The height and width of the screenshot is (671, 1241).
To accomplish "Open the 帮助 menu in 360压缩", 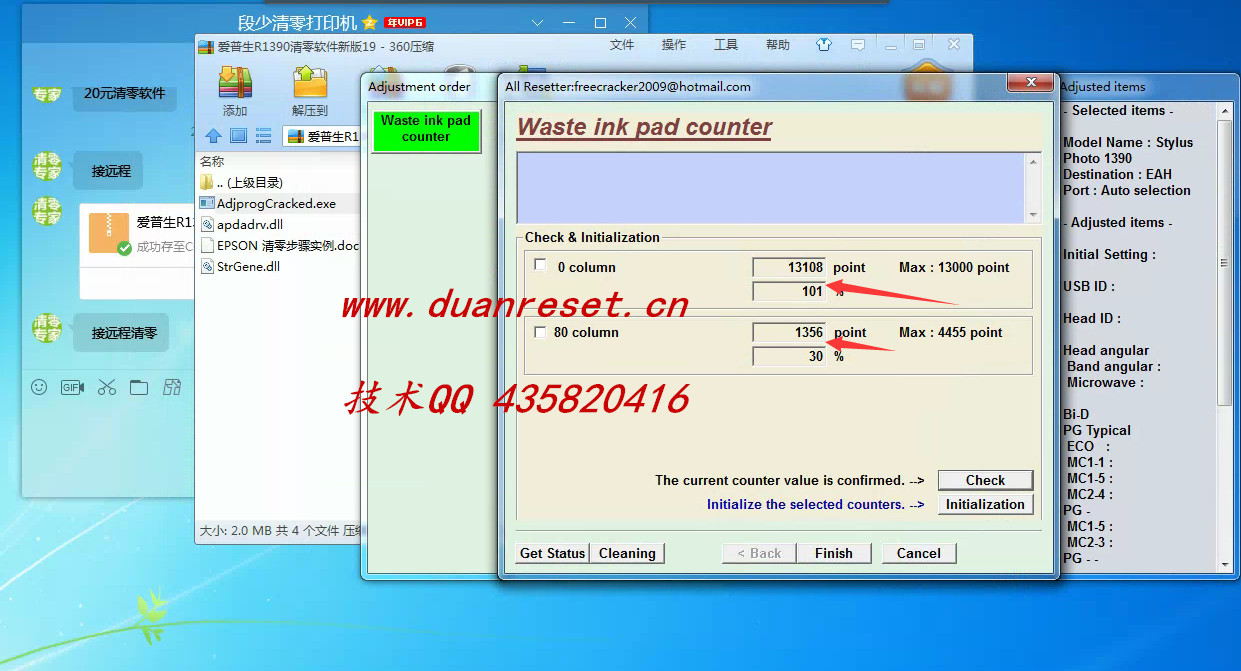I will (x=777, y=45).
